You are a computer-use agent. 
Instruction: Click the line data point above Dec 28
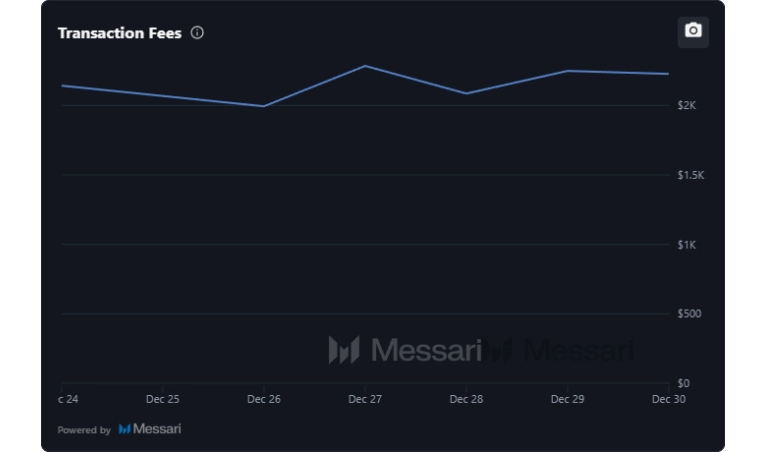pyautogui.click(x=466, y=93)
